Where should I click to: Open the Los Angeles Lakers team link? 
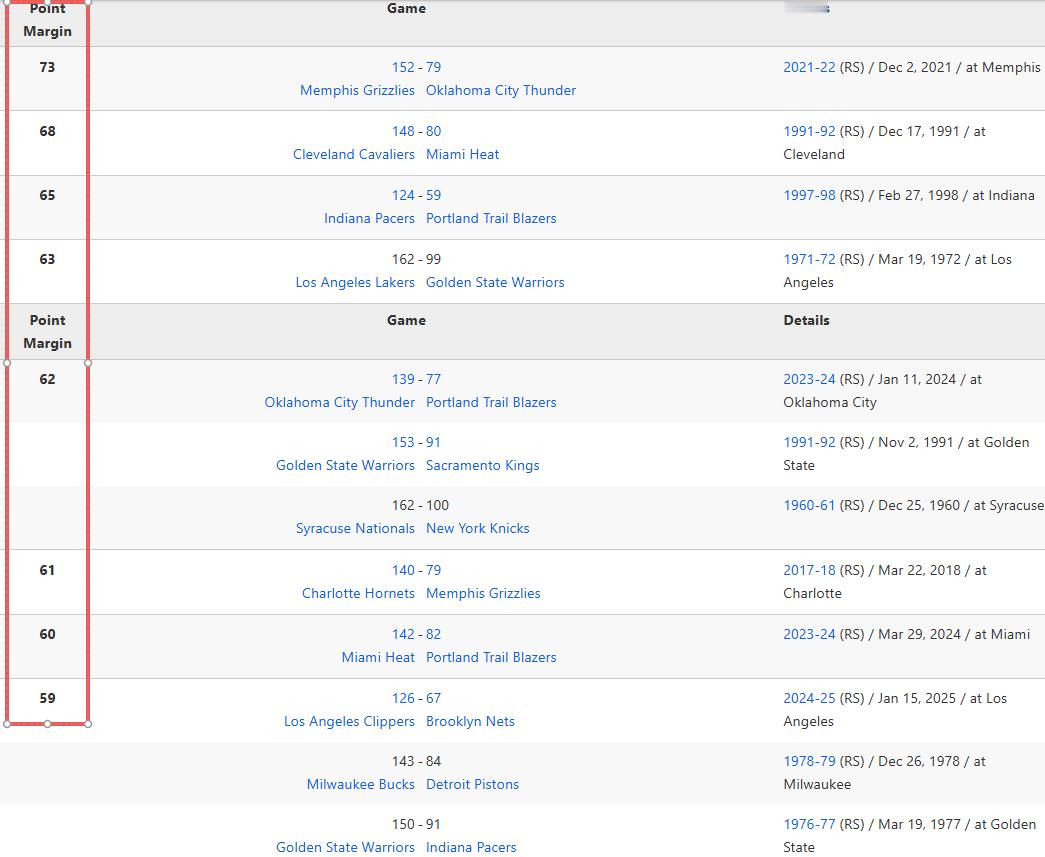pyautogui.click(x=354, y=282)
